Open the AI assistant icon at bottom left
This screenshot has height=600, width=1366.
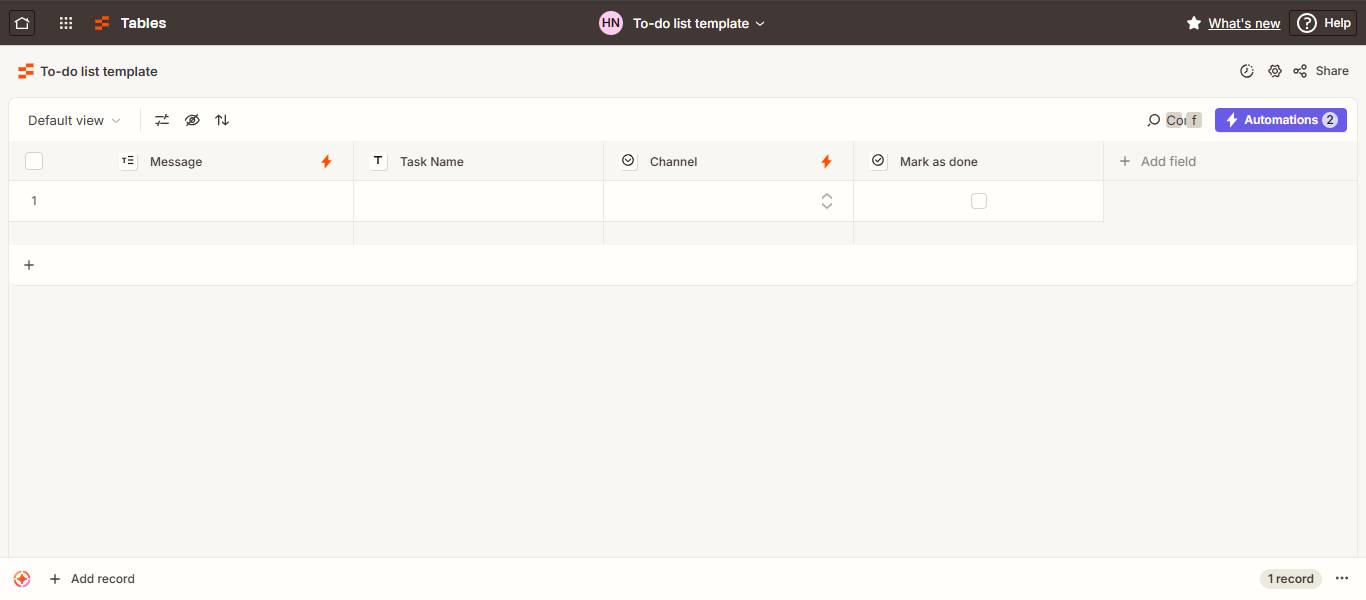pyautogui.click(x=22, y=579)
